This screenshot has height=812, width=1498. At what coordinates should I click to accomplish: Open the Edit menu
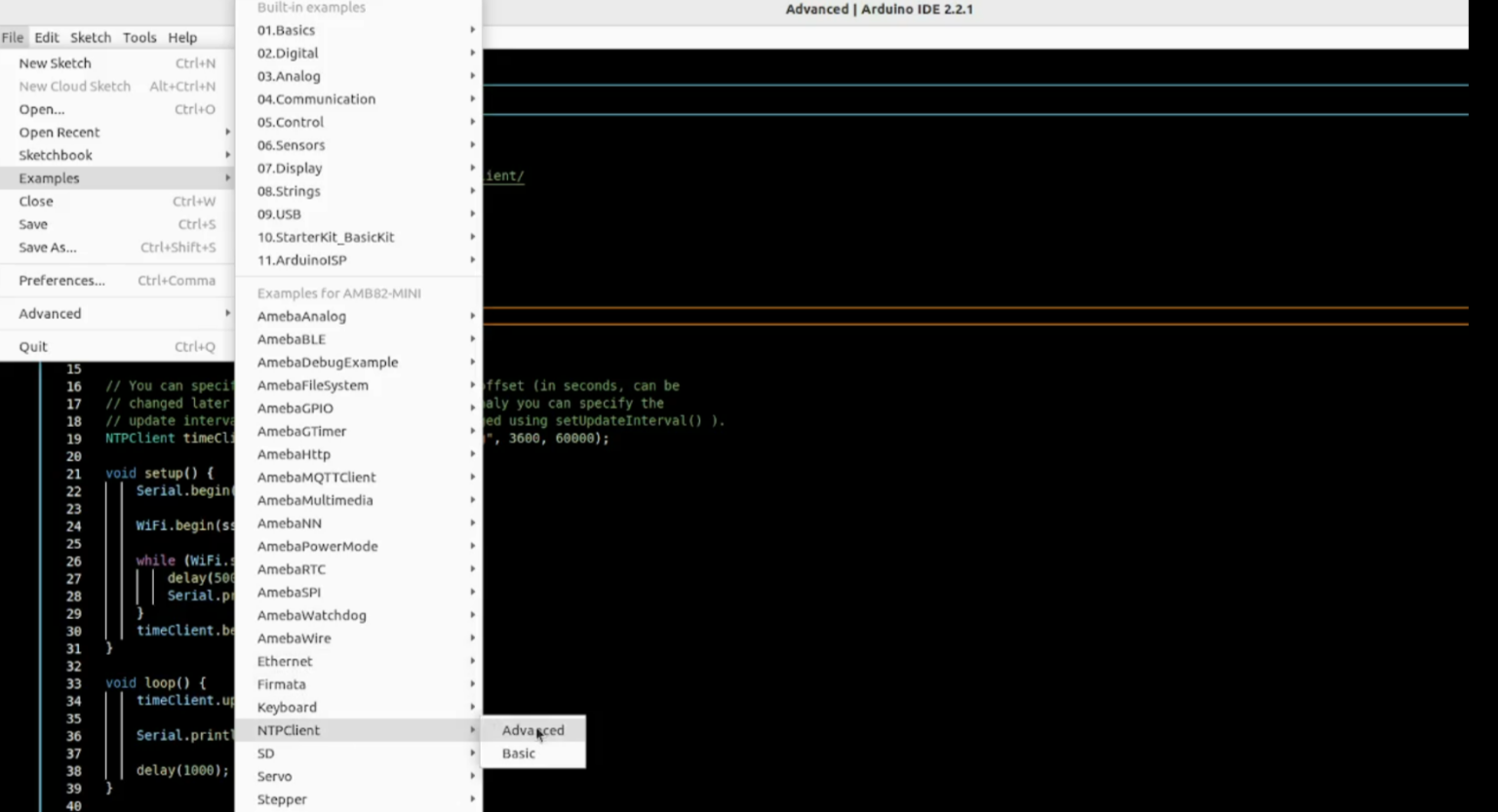tap(47, 37)
